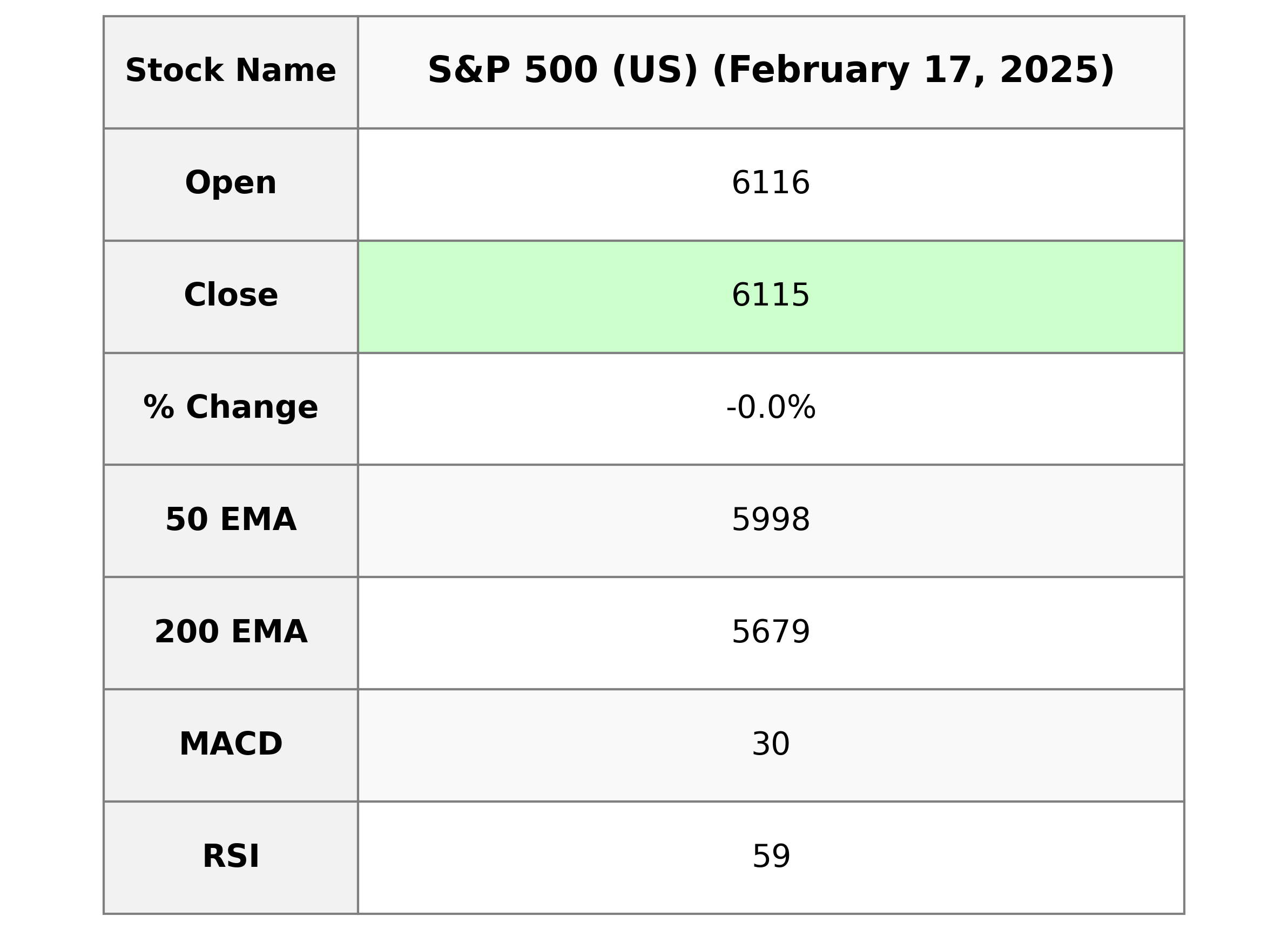Select the 200 EMA row label
This screenshot has height=930, width=1288.
click(231, 632)
